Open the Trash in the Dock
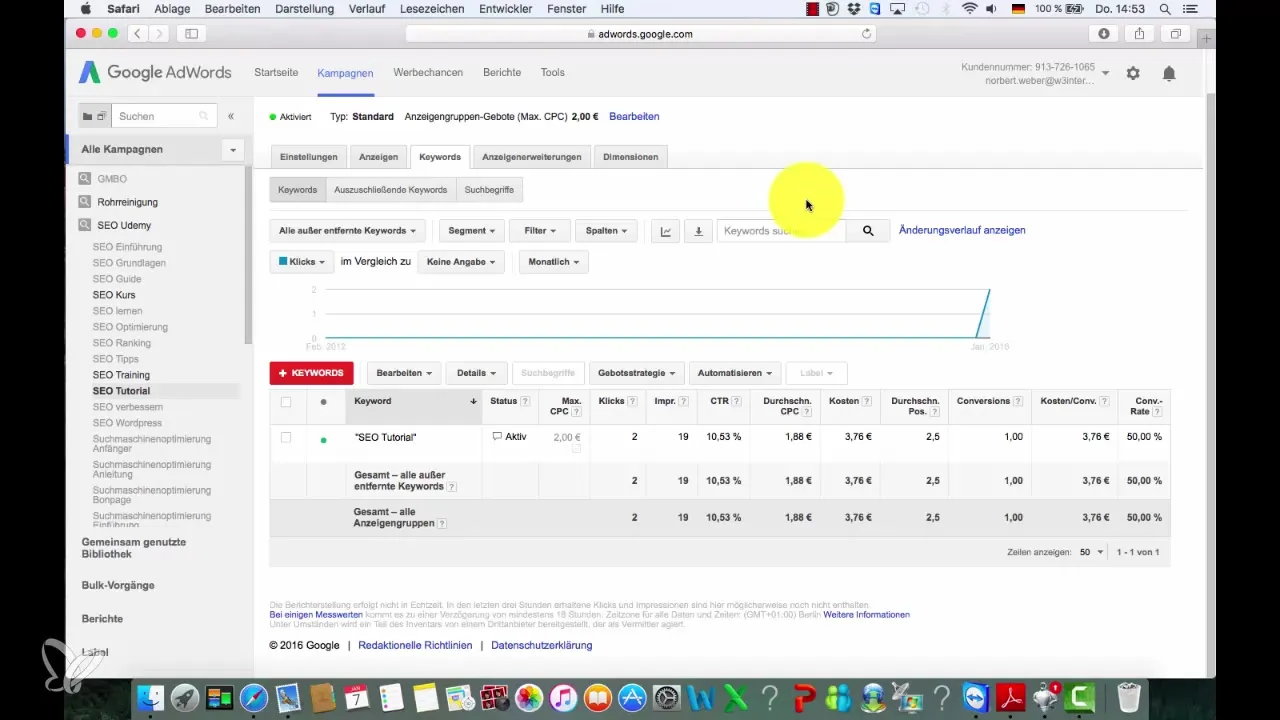 coord(1128,697)
